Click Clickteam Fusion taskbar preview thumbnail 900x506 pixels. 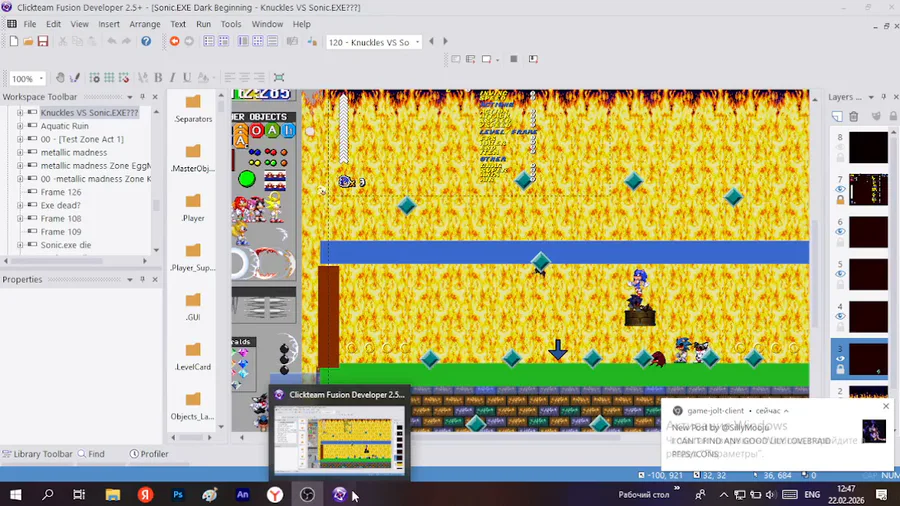(x=339, y=440)
